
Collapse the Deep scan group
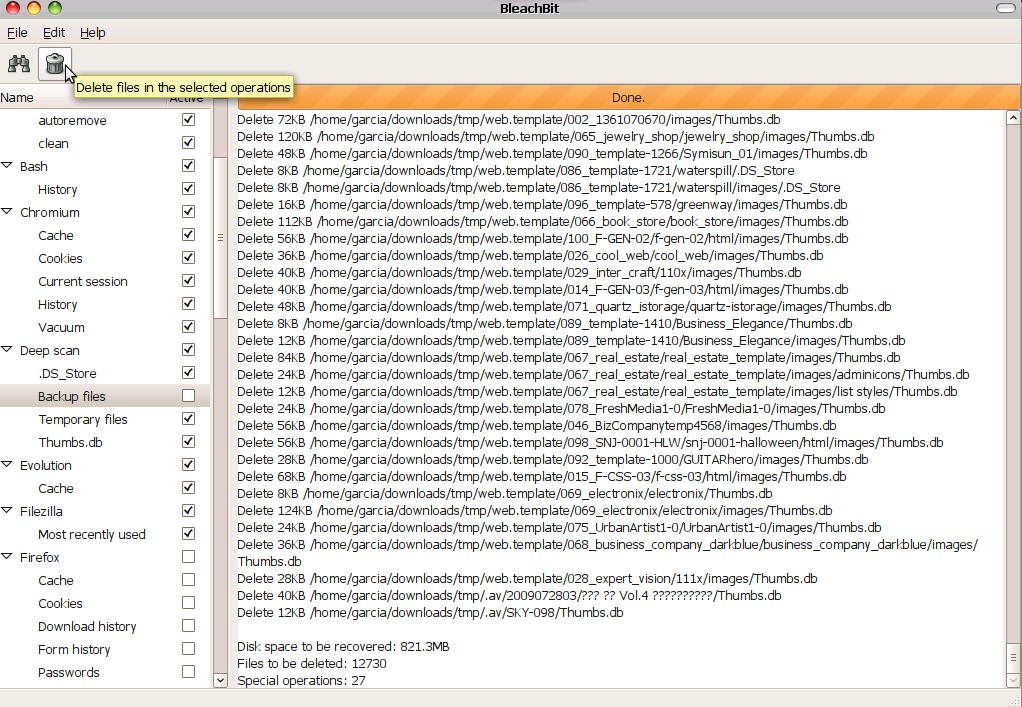(x=7, y=349)
